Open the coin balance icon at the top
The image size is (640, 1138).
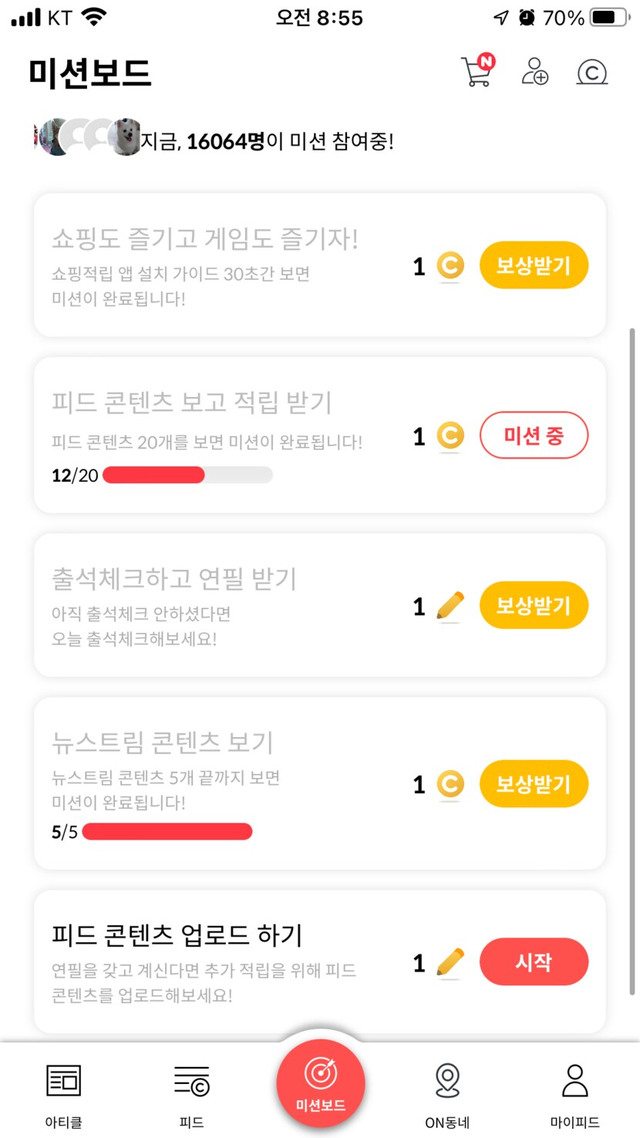pyautogui.click(x=592, y=72)
